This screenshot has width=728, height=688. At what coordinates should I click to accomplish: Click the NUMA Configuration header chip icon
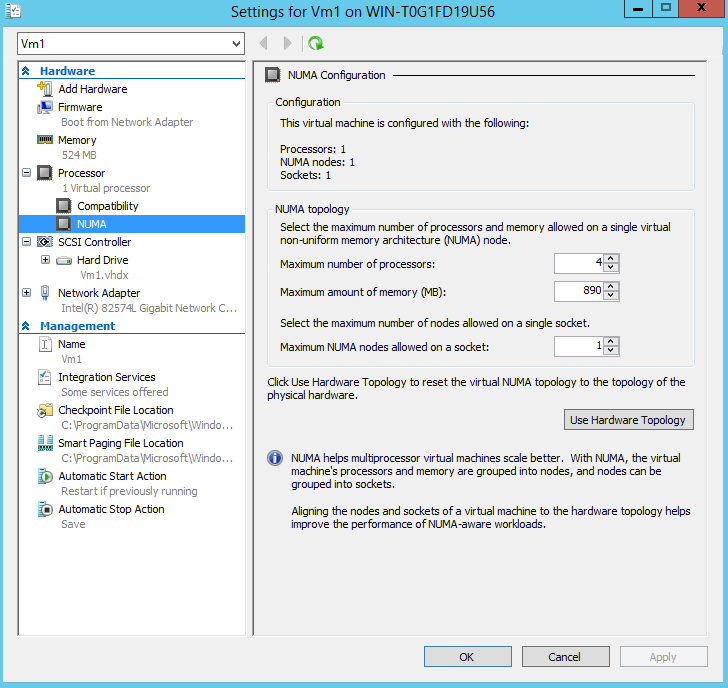pos(273,75)
